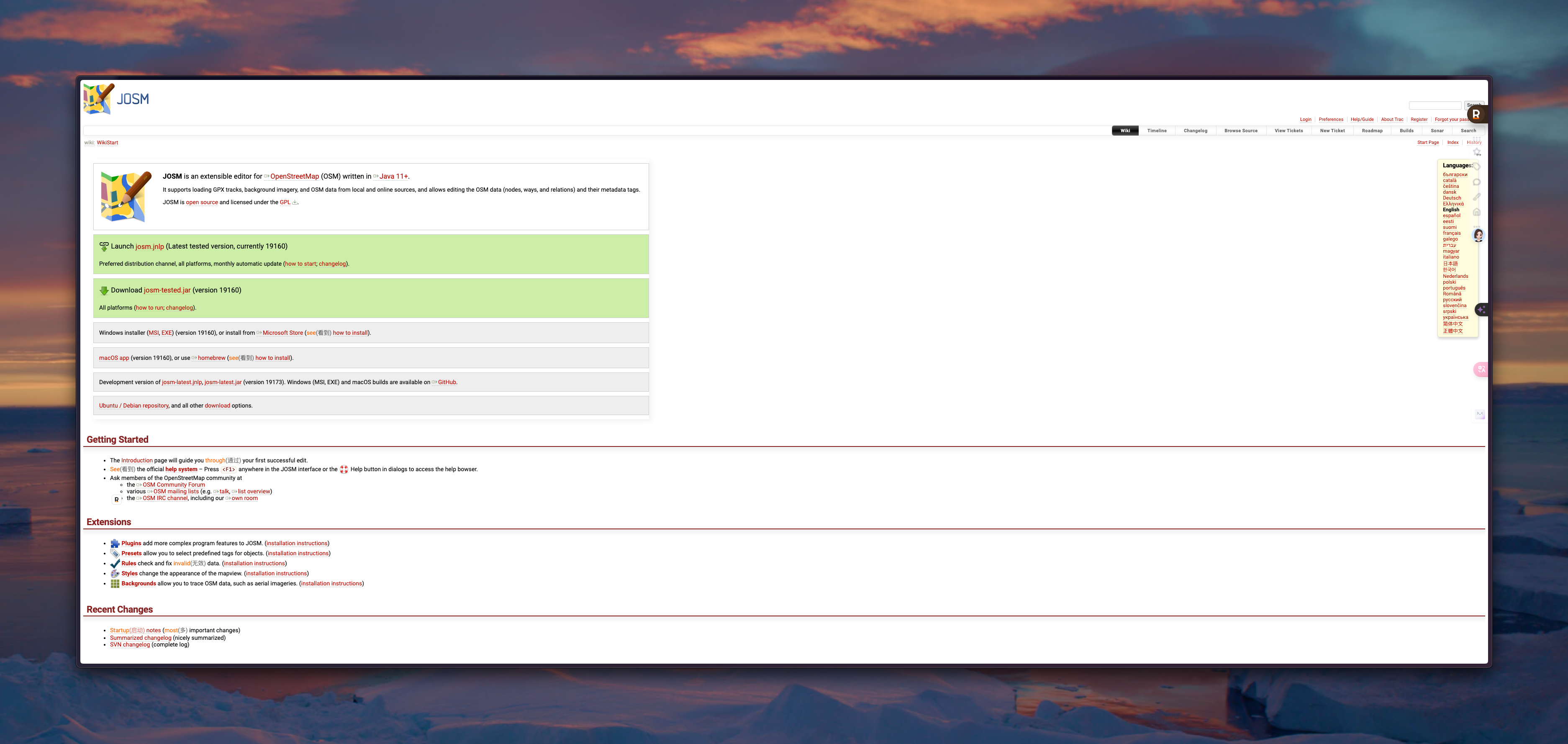Image resolution: width=1568 pixels, height=744 pixels.
Task: Click the small R icon near IRC channel
Action: pos(117,500)
